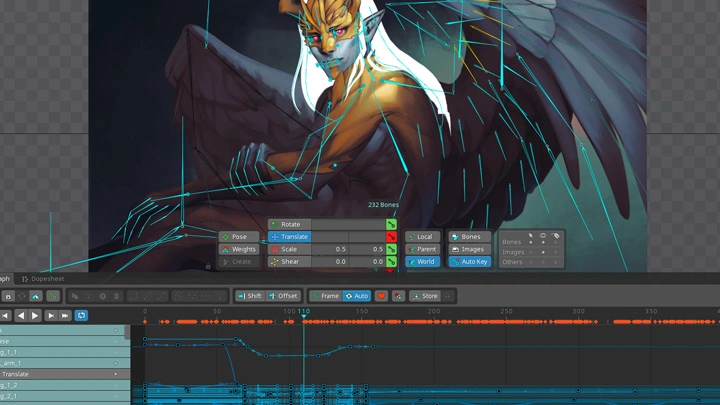The width and height of the screenshot is (720, 405).
Task: Click the red Translate key icon
Action: (x=391, y=237)
